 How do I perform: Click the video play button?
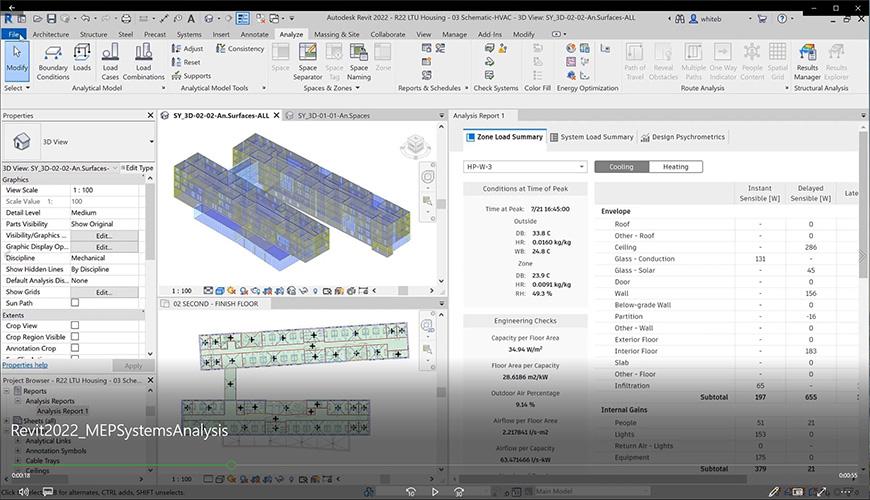435,492
